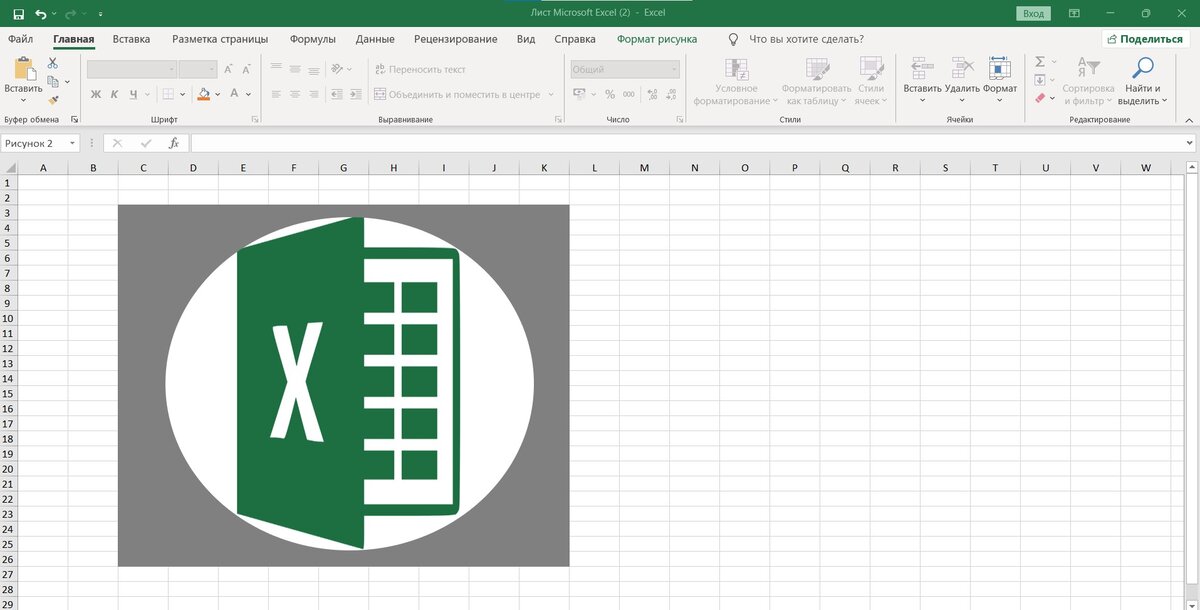Click Переносить текст wrap text button
Image resolution: width=1200 pixels, height=610 pixels.
(420, 69)
